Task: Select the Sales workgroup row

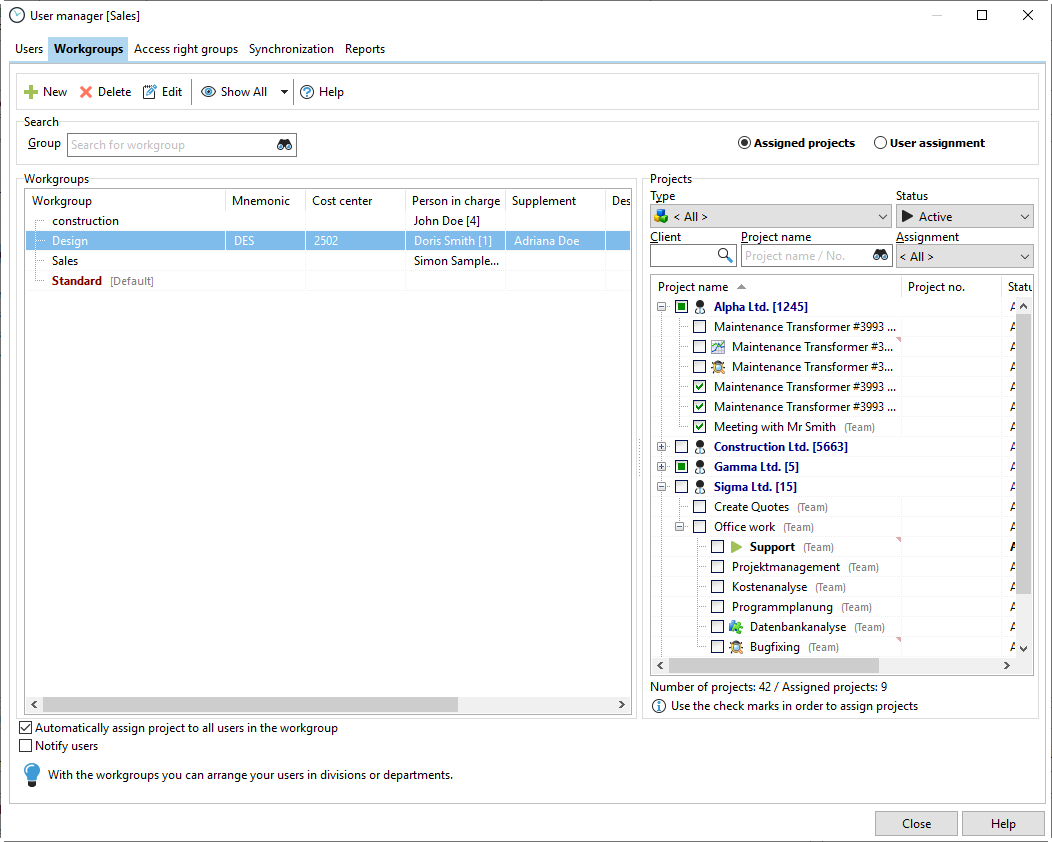Action: pos(66,261)
